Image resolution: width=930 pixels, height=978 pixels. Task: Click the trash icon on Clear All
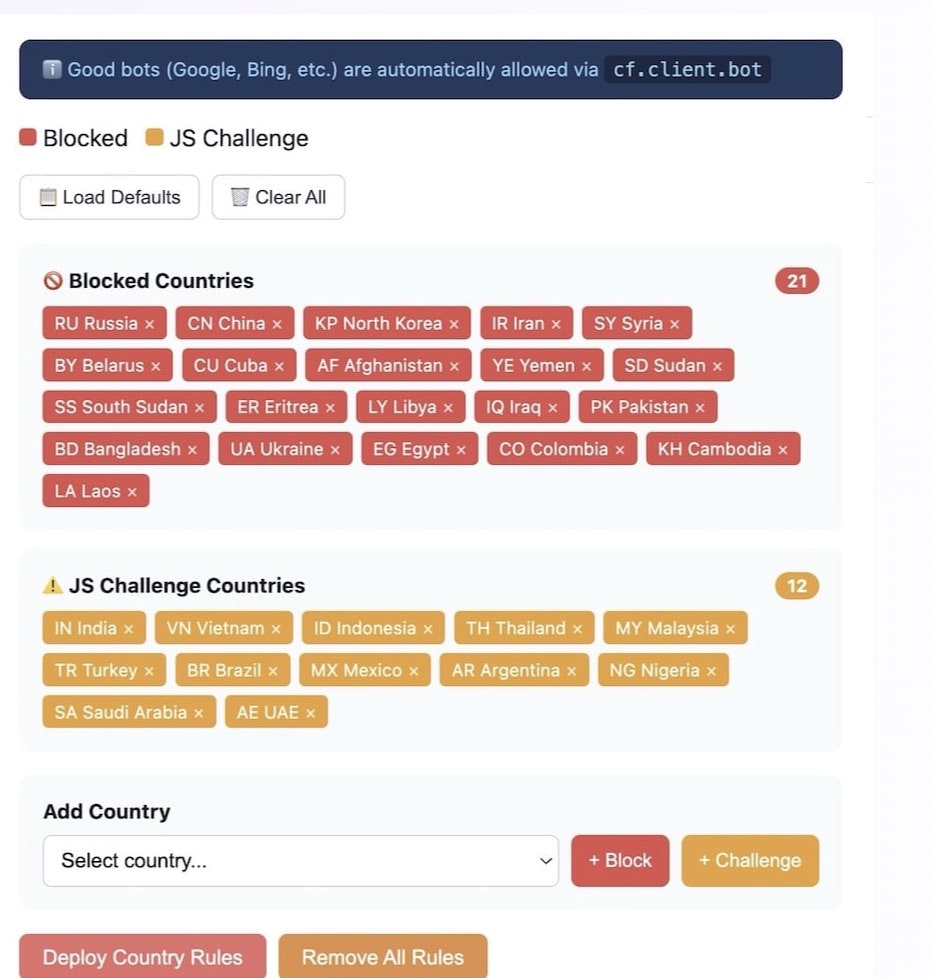[240, 197]
